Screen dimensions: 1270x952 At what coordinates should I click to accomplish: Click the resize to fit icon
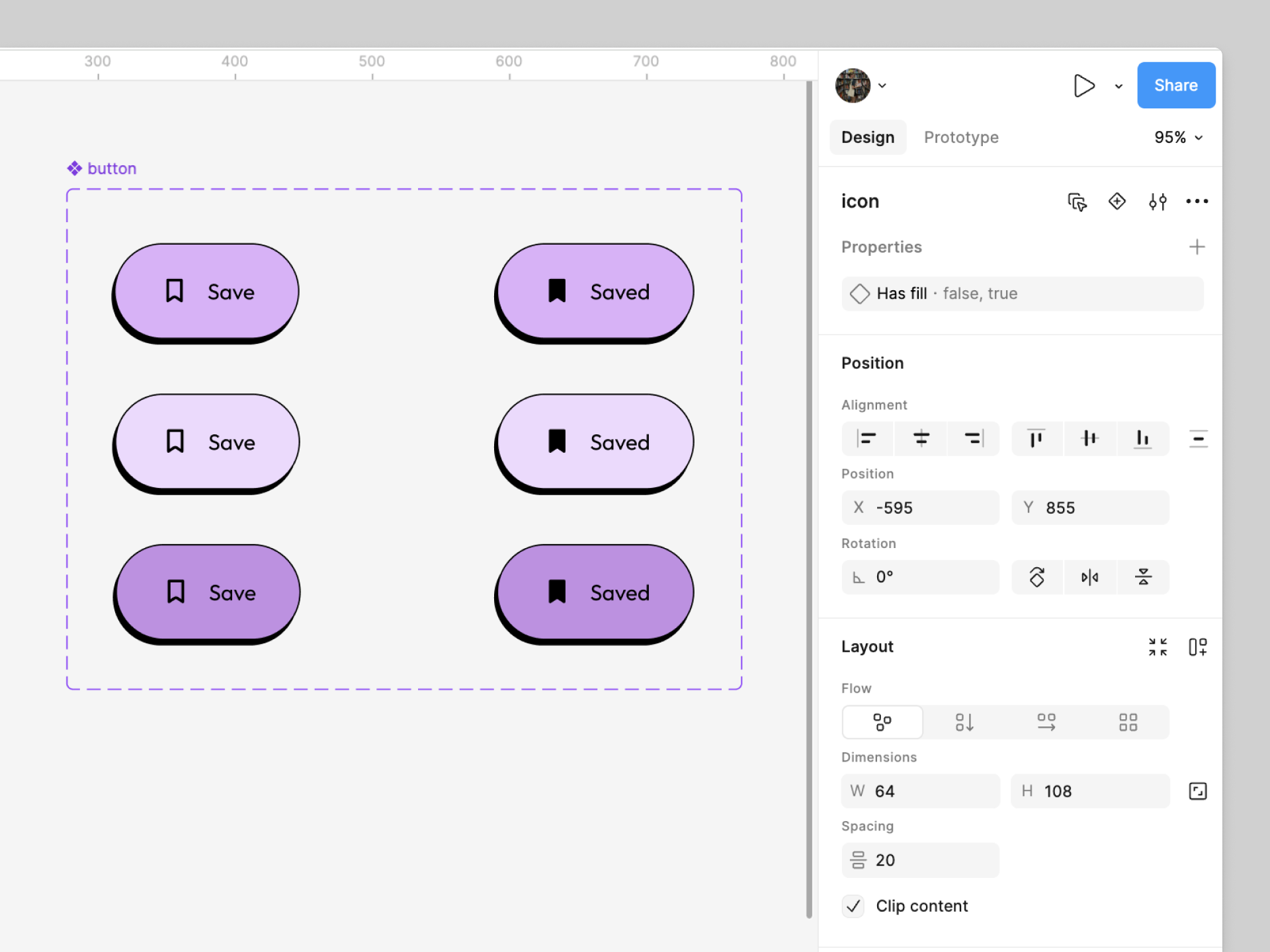(x=1158, y=647)
